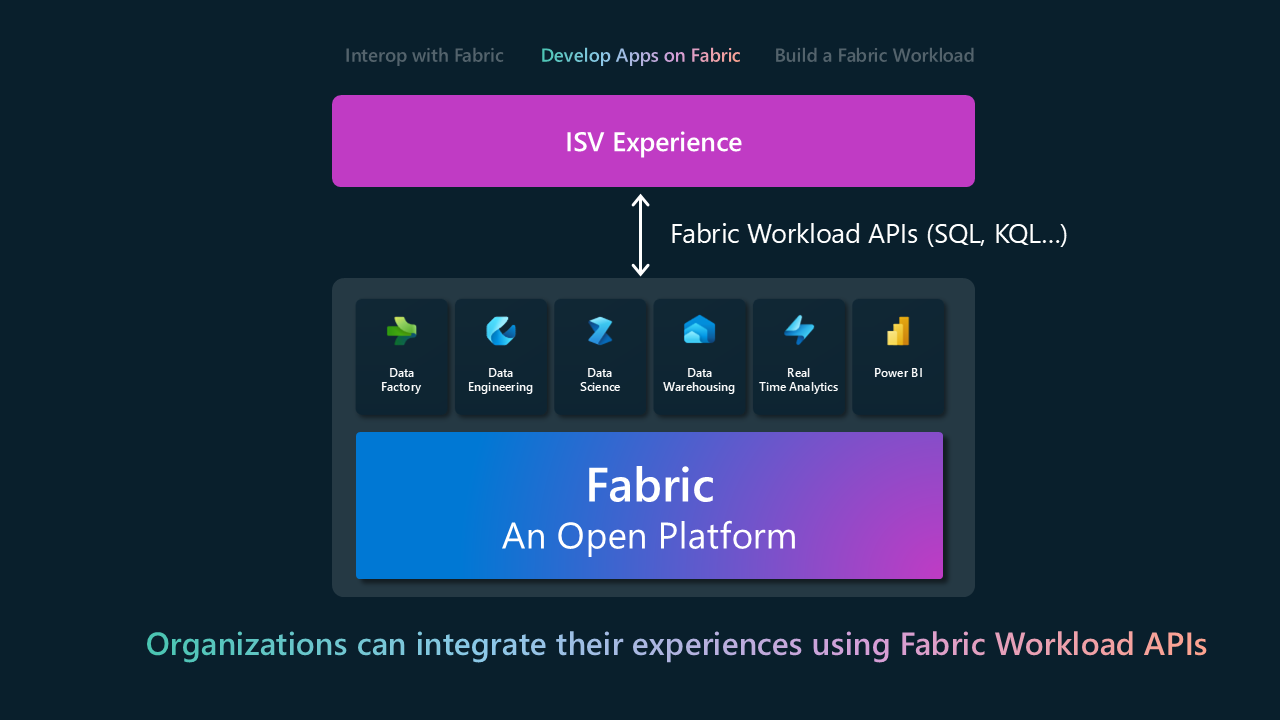Click the Data Science icon
The height and width of the screenshot is (720, 1280).
[x=600, y=331]
